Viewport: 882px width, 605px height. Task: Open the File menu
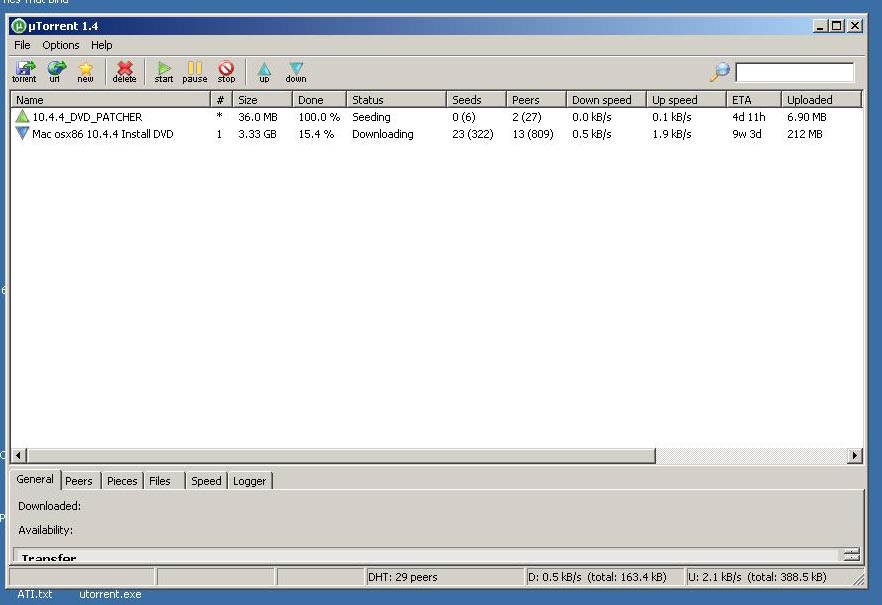tap(22, 45)
